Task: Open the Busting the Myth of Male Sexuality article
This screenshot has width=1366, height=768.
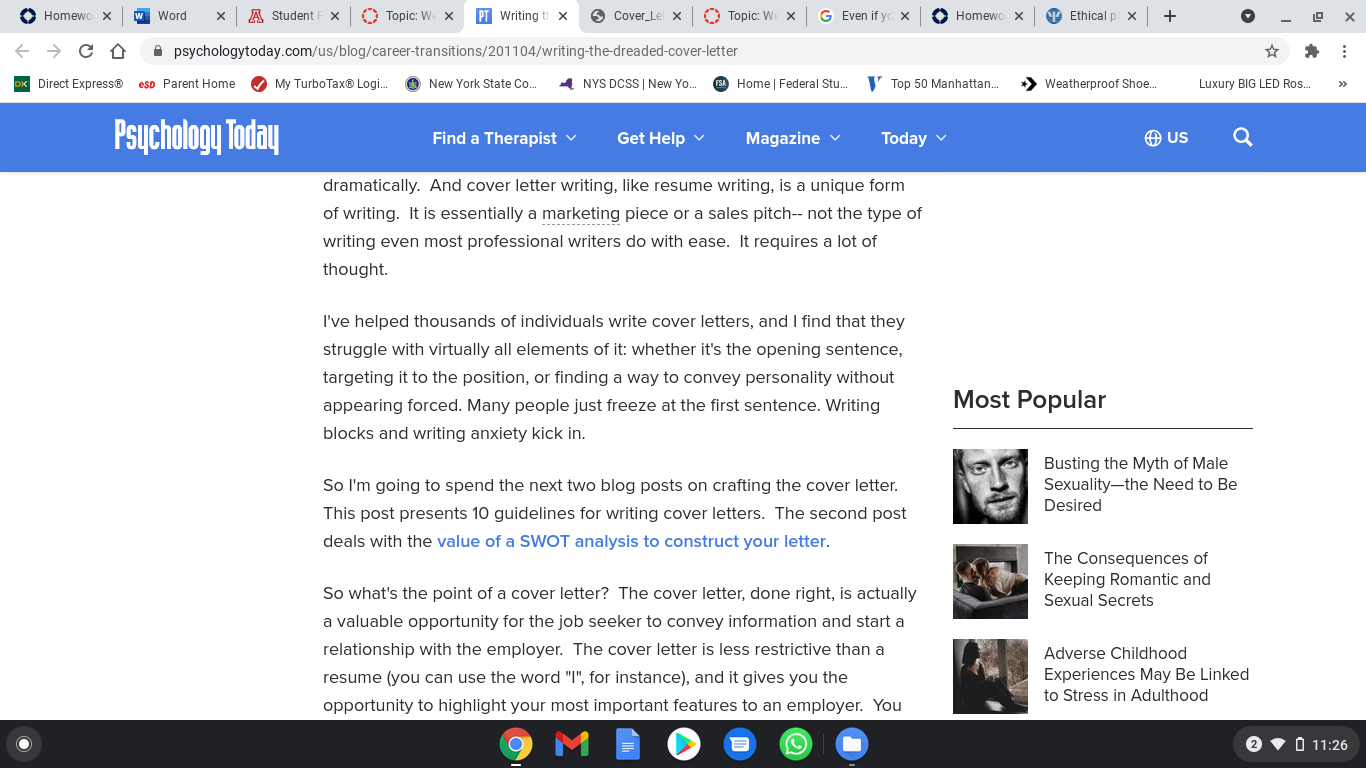Action: pyautogui.click(x=1140, y=484)
